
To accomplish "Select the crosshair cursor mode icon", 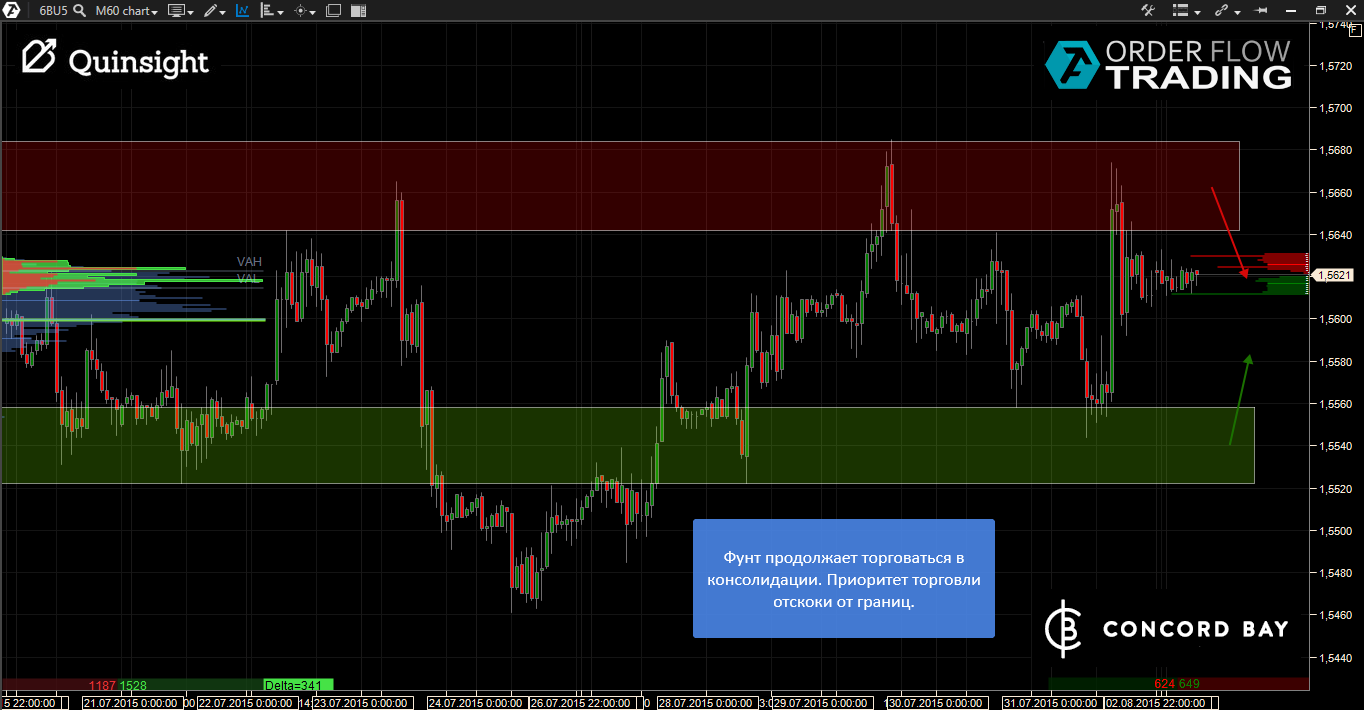I will [300, 11].
